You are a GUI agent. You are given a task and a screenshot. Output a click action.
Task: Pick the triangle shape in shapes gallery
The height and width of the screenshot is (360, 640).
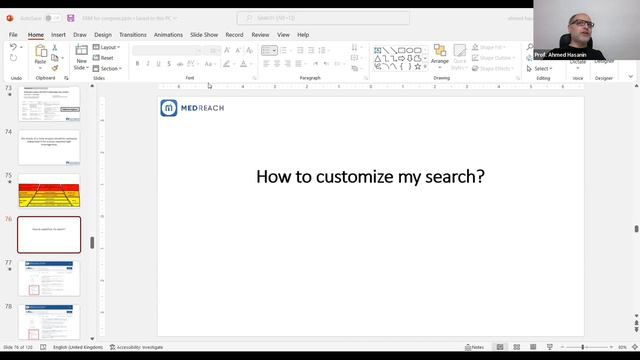coord(378,59)
